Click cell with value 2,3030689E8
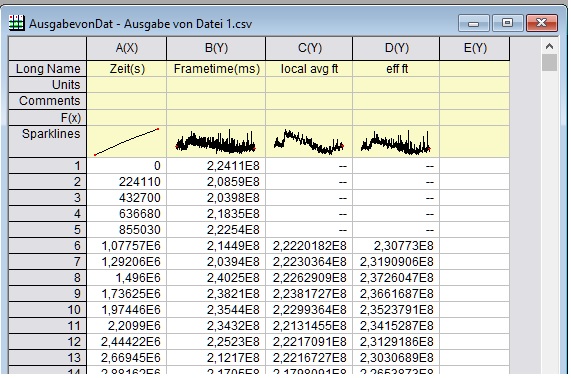Image resolution: width=571 pixels, height=378 pixels. [396, 358]
